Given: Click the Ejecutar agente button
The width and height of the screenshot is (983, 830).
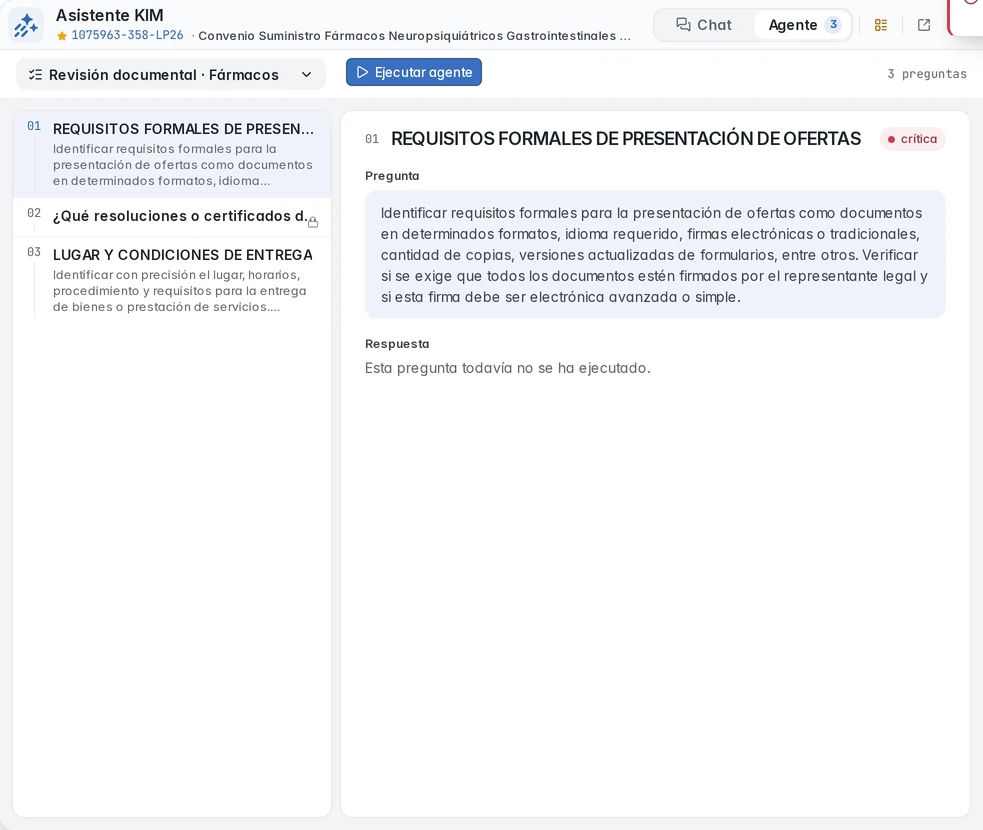Looking at the screenshot, I should click(x=414, y=72).
